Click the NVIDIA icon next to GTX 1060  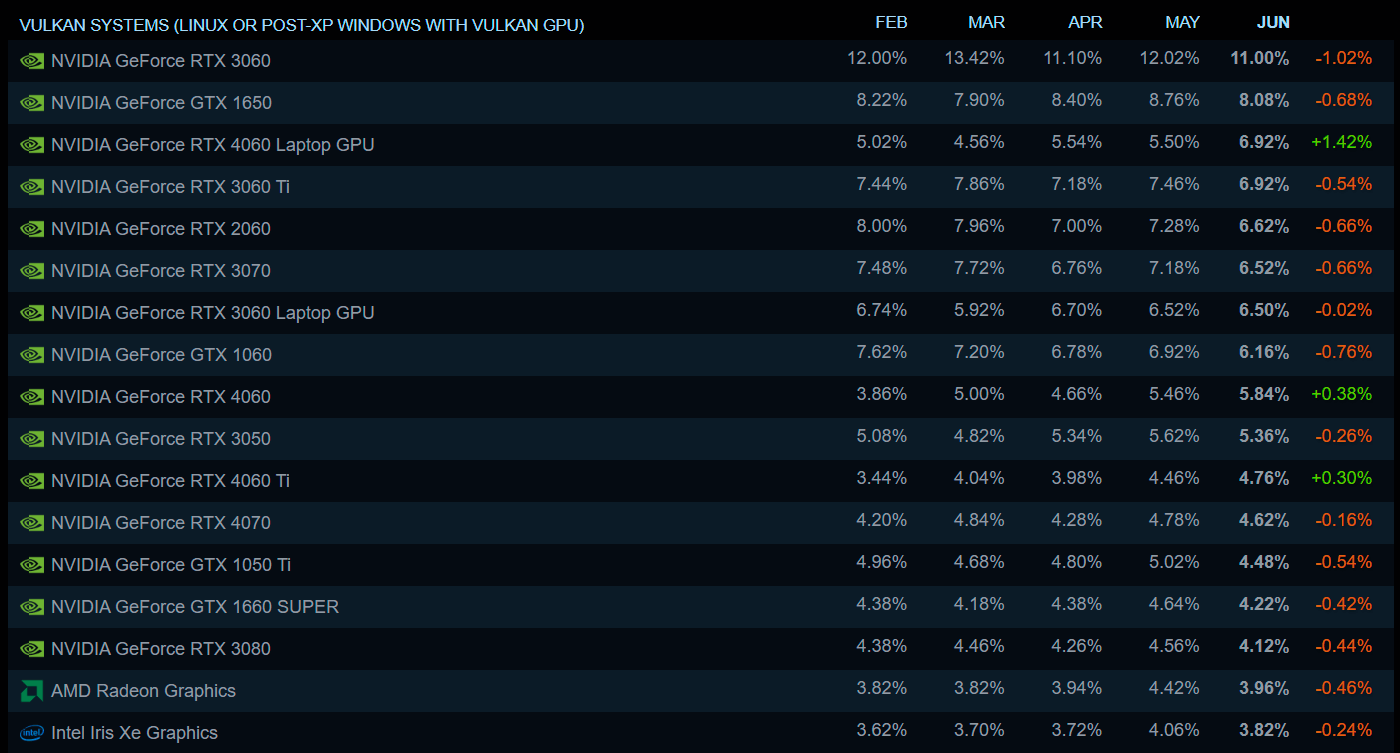tap(32, 355)
